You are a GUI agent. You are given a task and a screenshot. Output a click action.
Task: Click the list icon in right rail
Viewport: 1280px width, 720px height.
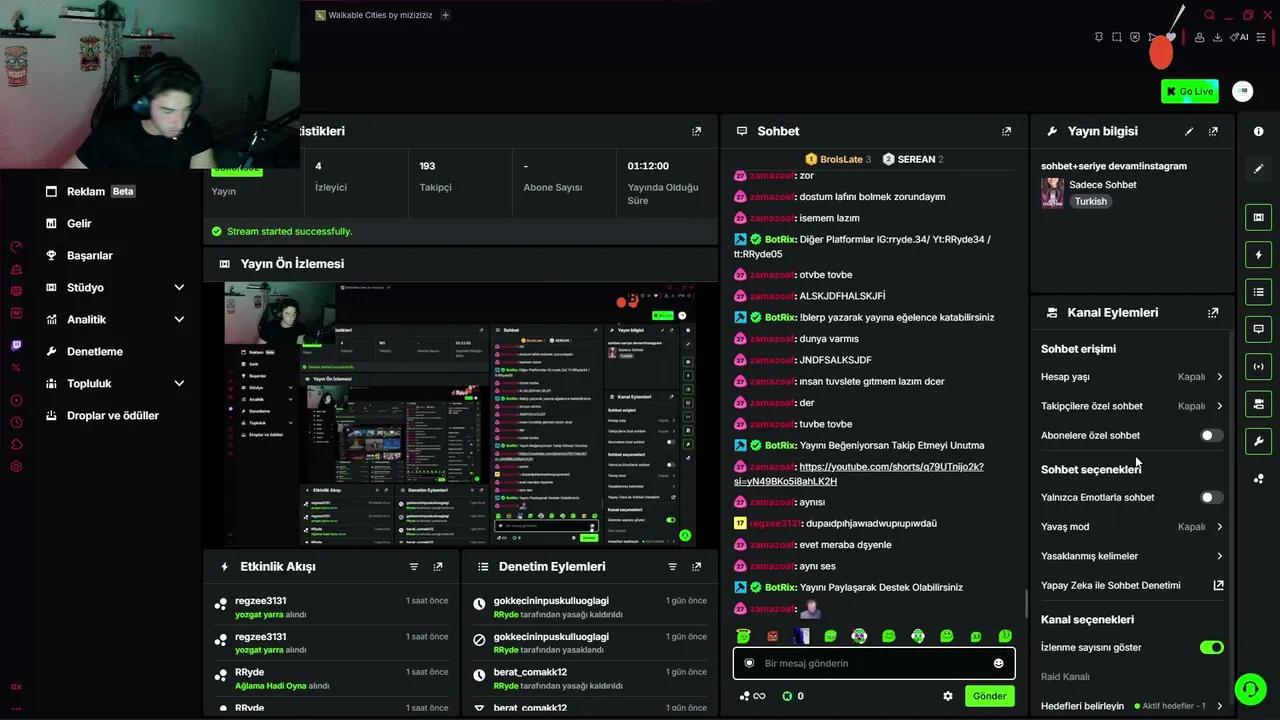(1258, 292)
